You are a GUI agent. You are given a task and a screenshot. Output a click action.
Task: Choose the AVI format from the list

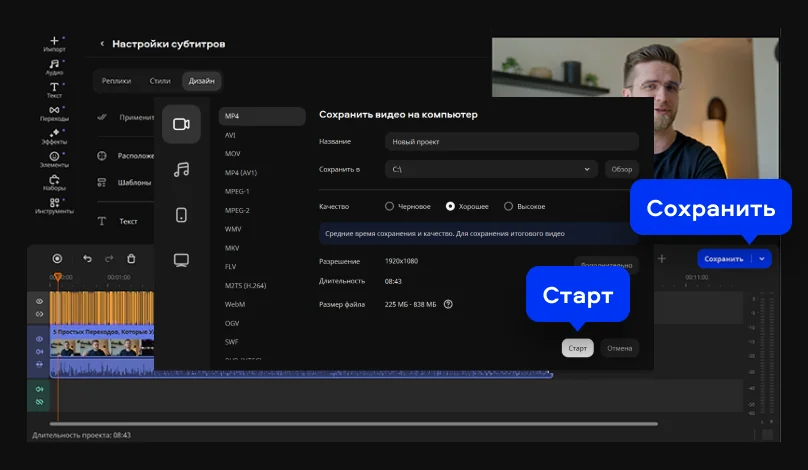click(x=231, y=135)
